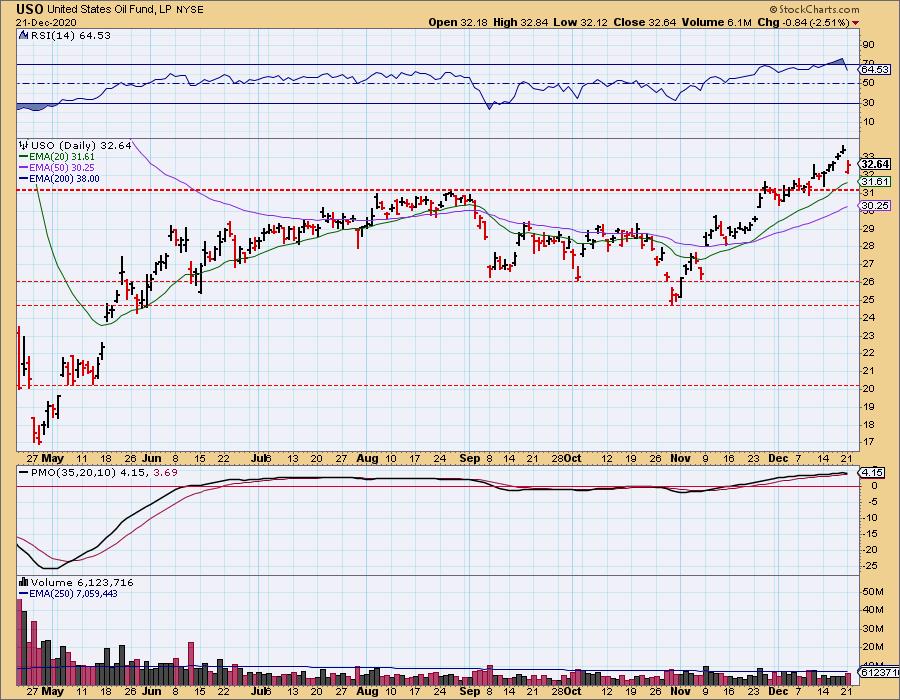900x700 pixels.
Task: Click the 'Open 32.18' value
Action: coord(459,22)
